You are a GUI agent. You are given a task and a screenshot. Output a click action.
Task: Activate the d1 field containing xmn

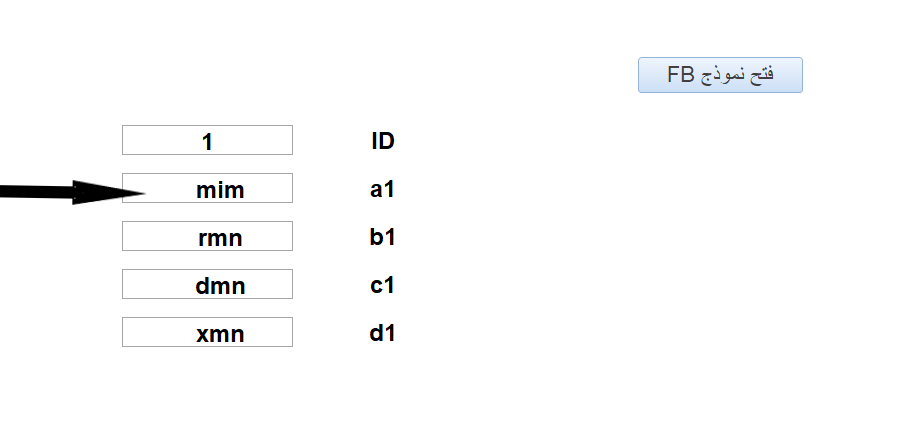pyautogui.click(x=207, y=332)
